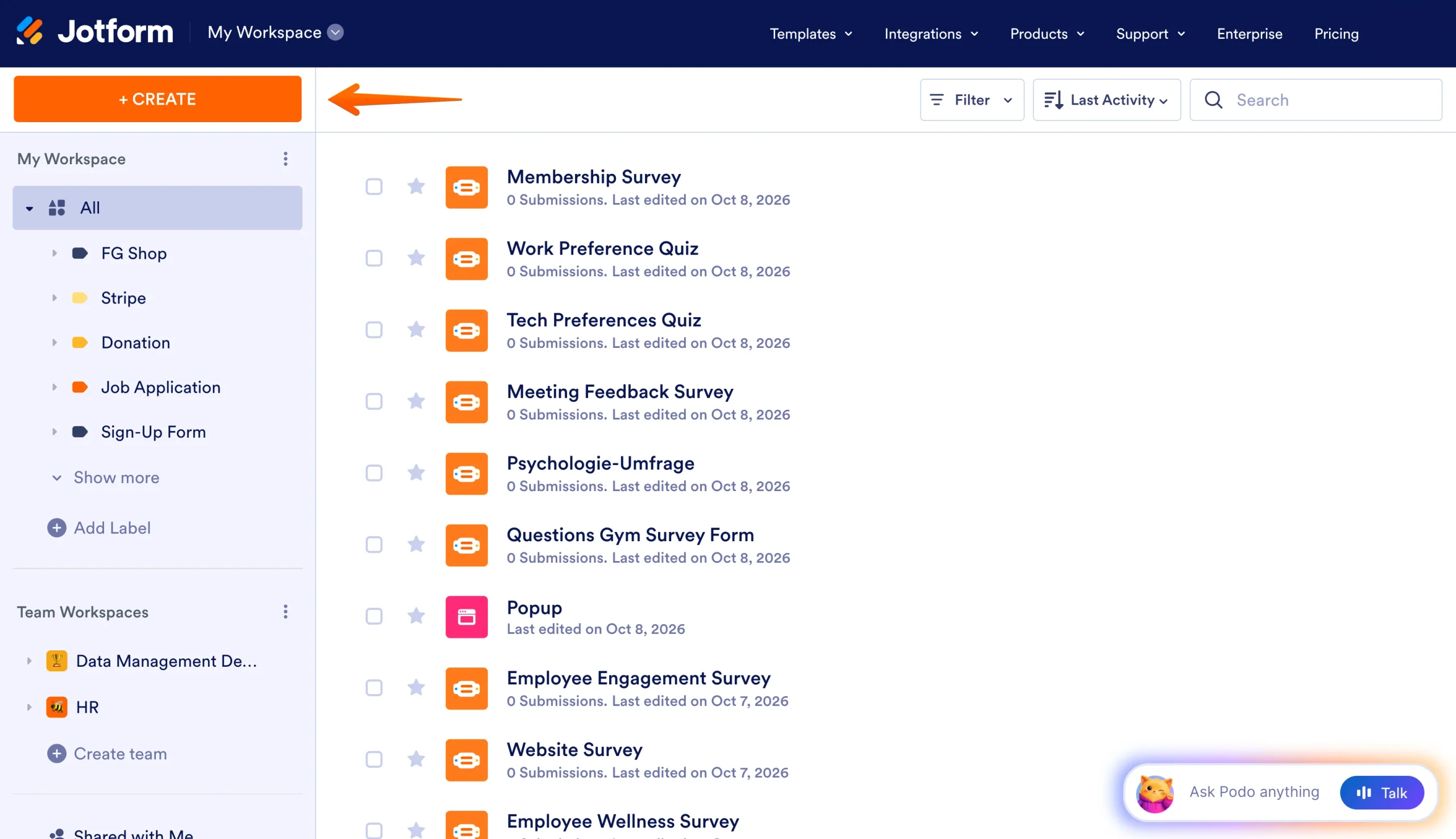Check the Questions Gym Survey Form checkbox
Screen dimensions: 1456x839
(374, 545)
